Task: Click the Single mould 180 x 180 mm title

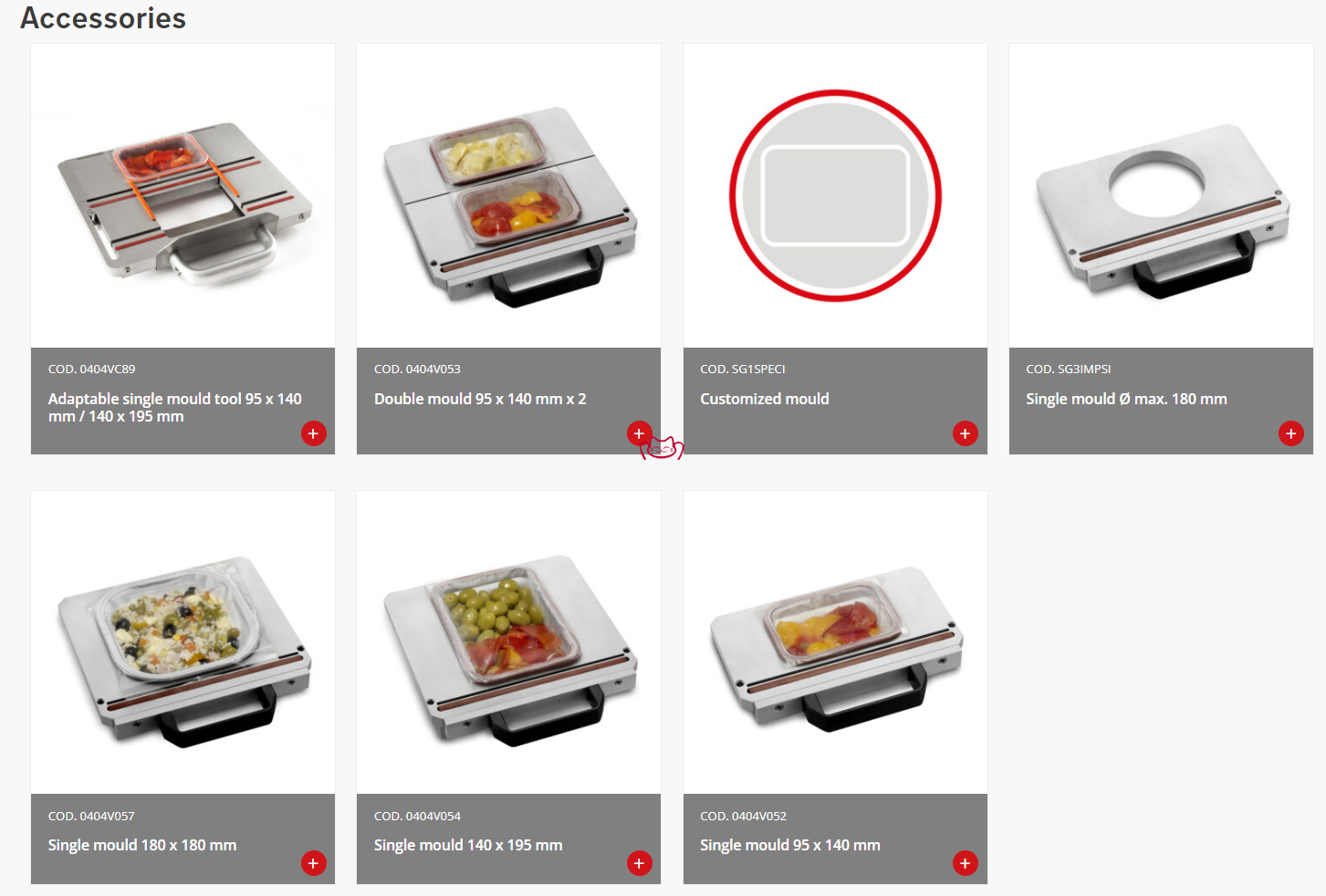Action: (142, 845)
